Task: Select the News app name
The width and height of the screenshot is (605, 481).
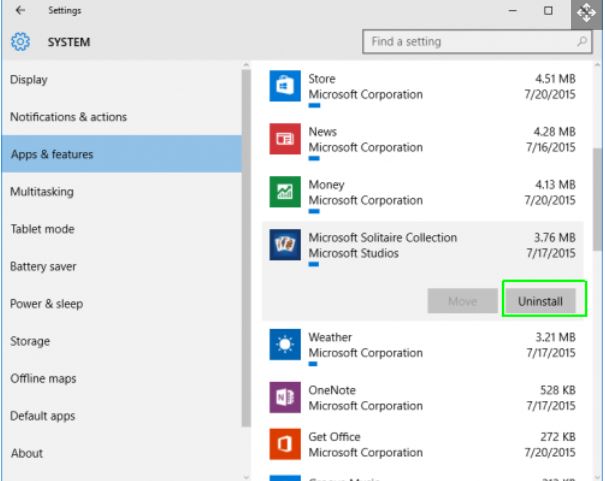Action: [323, 132]
